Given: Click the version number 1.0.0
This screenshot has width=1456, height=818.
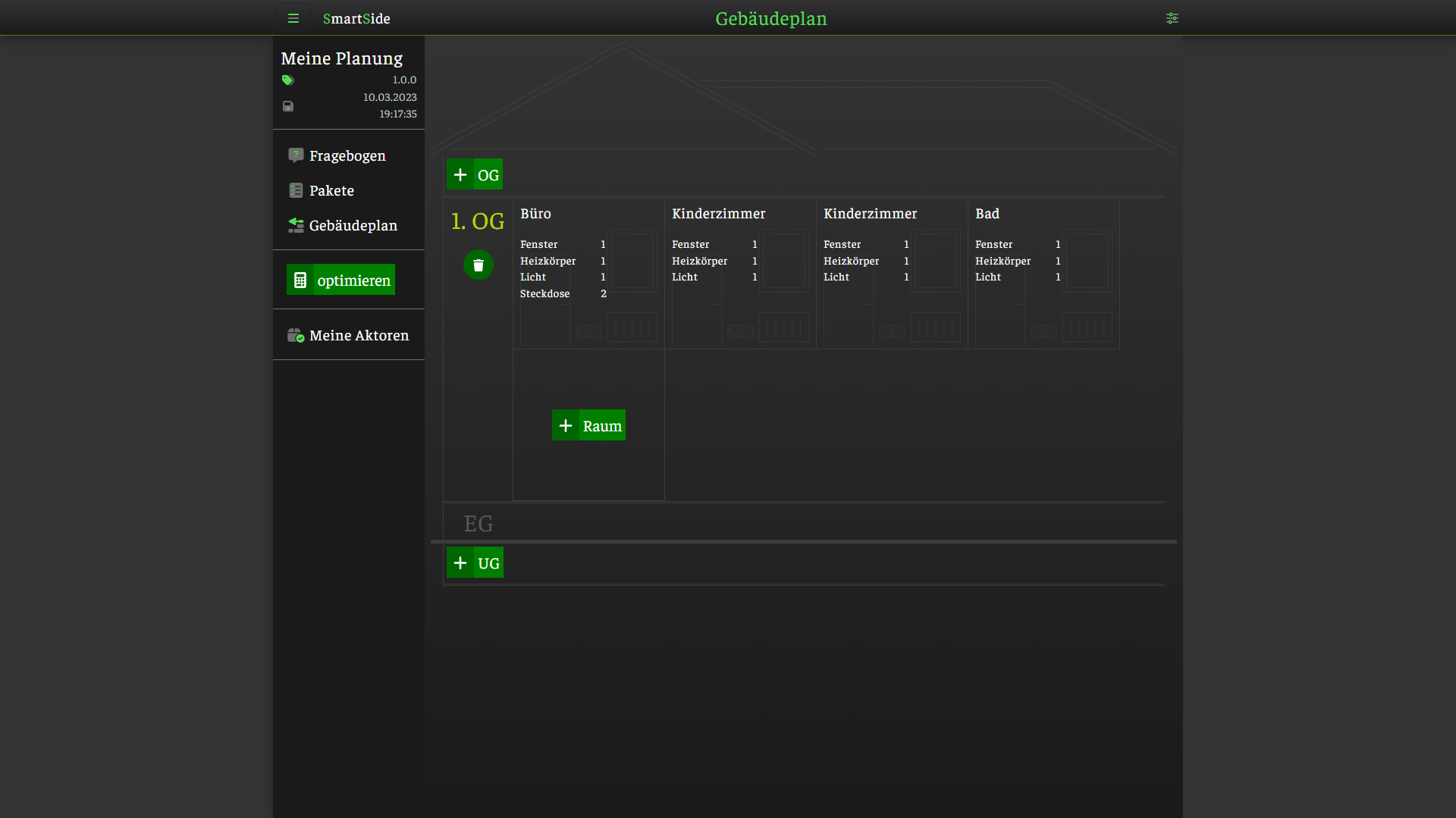Looking at the screenshot, I should (404, 80).
